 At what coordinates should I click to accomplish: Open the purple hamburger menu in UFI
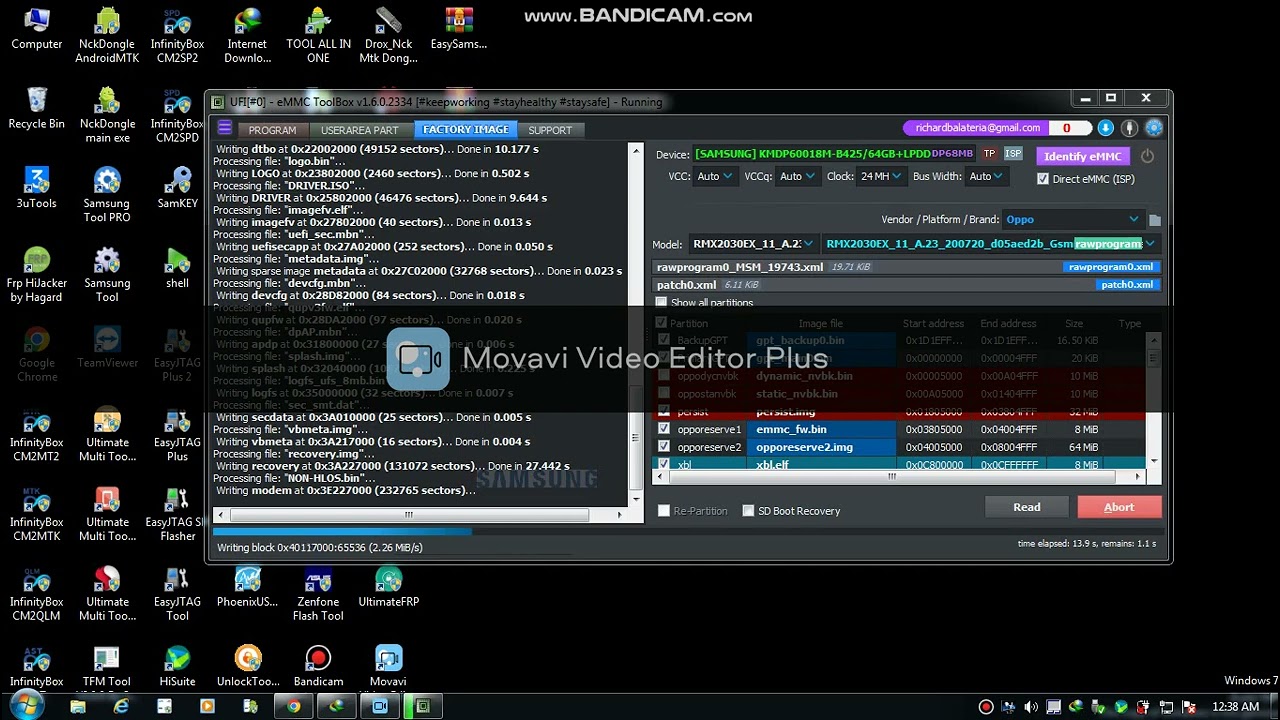point(225,128)
